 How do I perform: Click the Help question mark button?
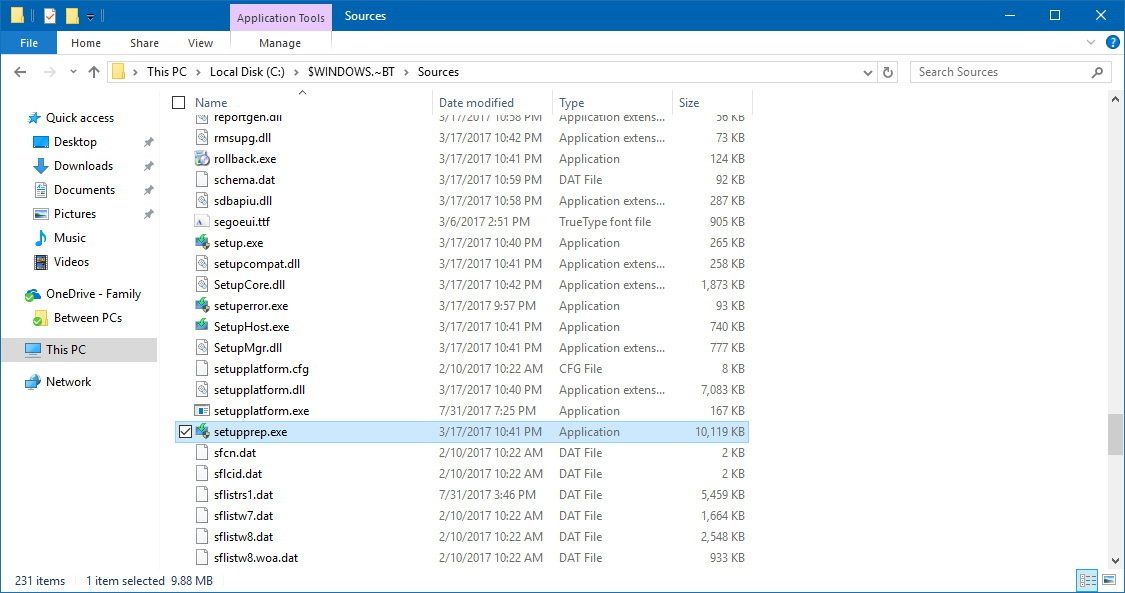tap(1112, 43)
